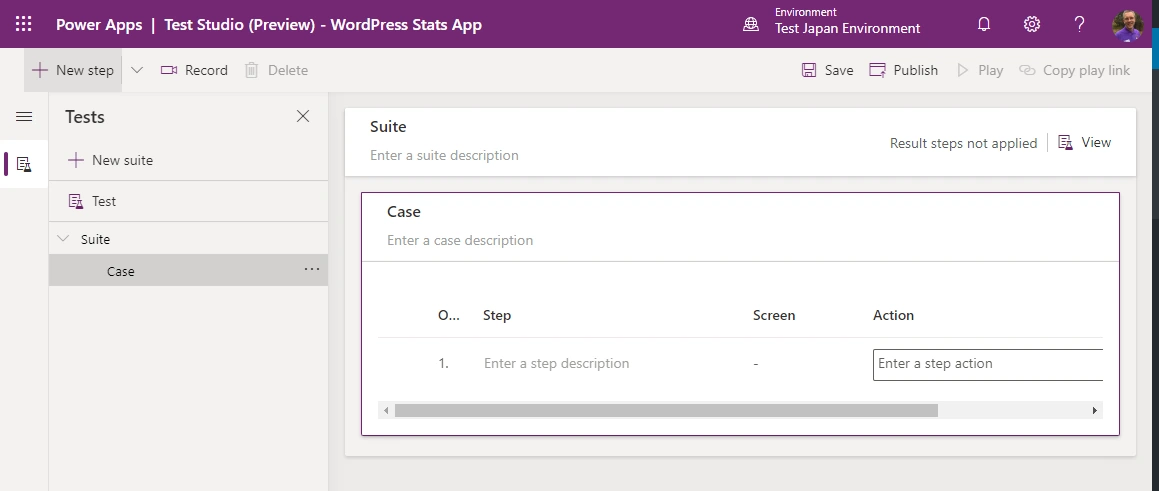This screenshot has height=491, width=1159.
Task: Collapse the Suite tree node
Action: (64, 239)
